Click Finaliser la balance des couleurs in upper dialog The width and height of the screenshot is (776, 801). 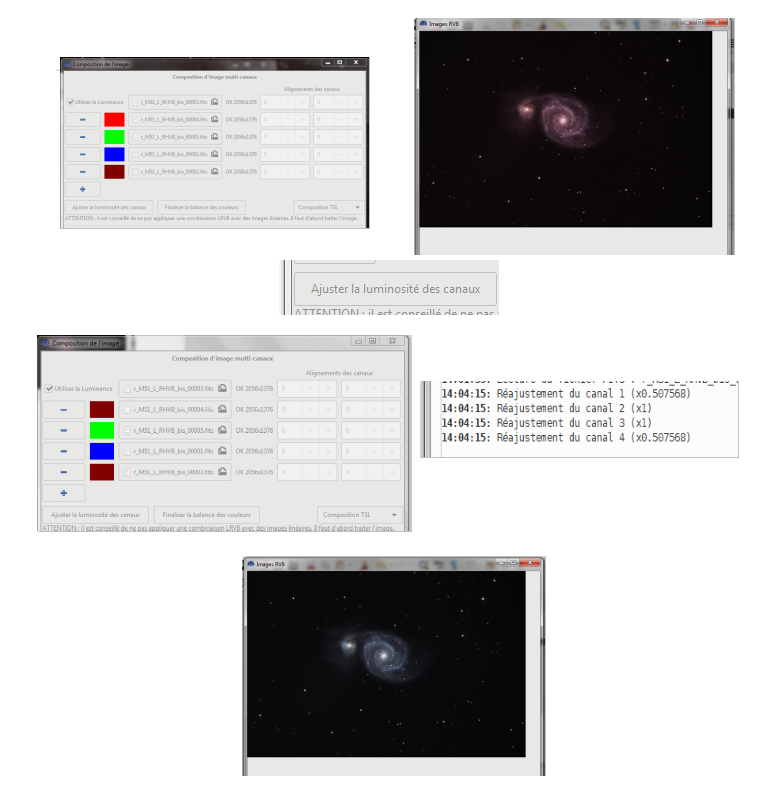201,207
